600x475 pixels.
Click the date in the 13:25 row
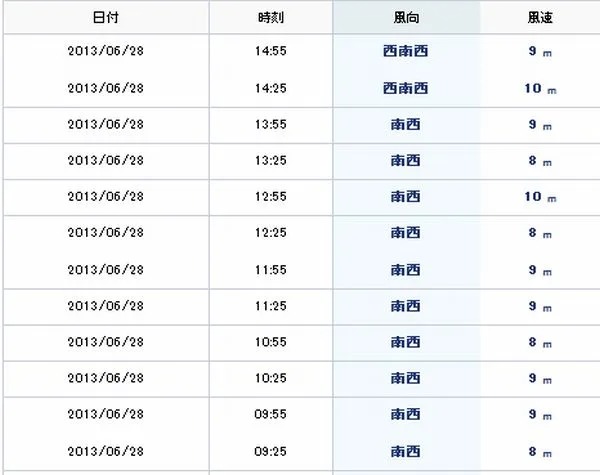[106, 160]
